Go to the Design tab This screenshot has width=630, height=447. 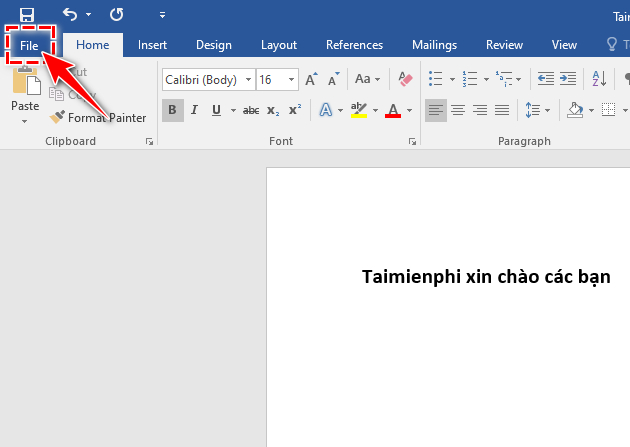(214, 45)
